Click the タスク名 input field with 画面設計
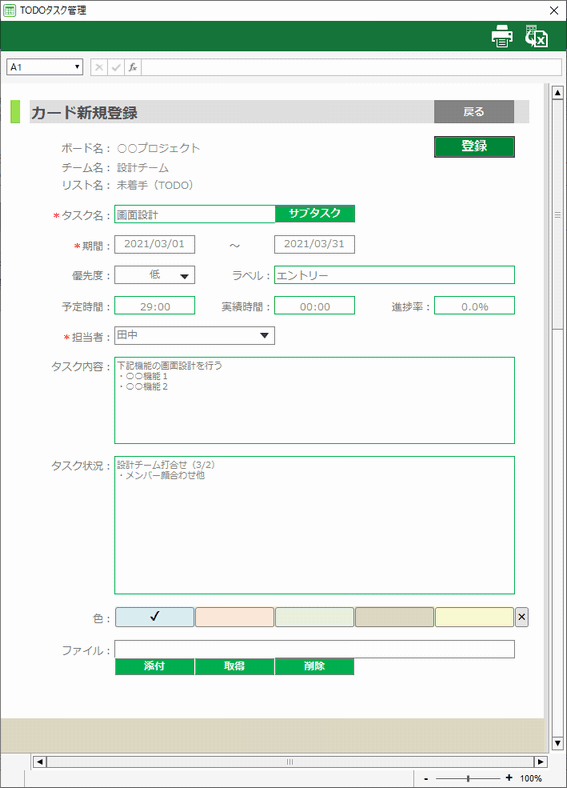 click(x=195, y=215)
